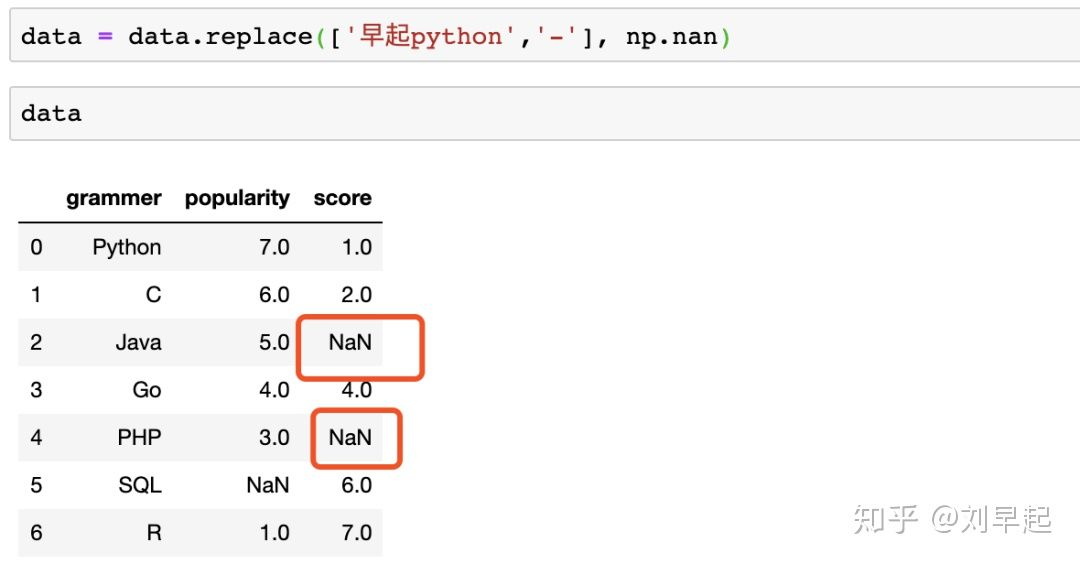The height and width of the screenshot is (564, 1080).
Task: Click popularity value 6.0 in C row
Action: (x=274, y=295)
